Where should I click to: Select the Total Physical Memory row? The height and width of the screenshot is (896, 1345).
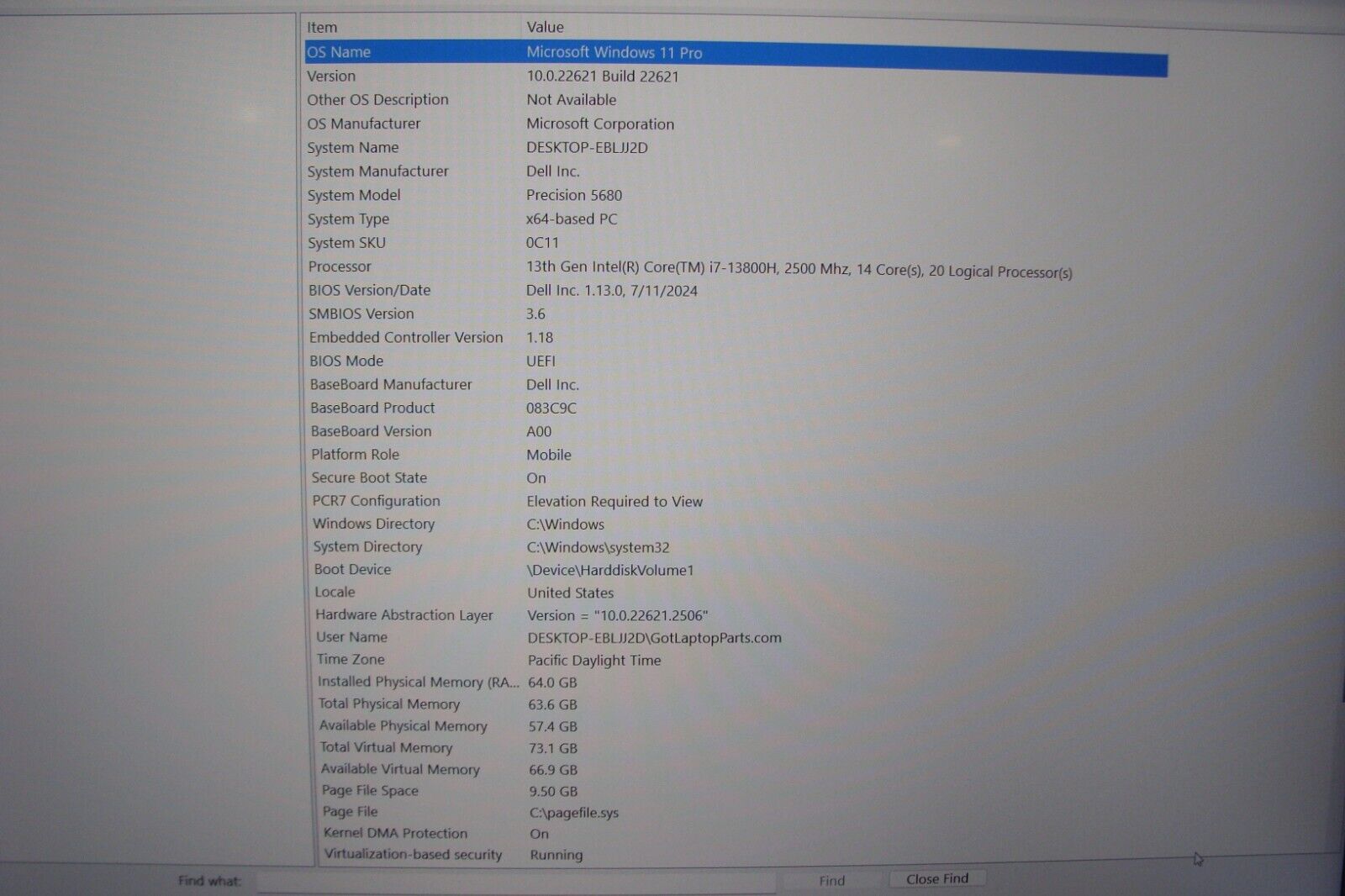736,704
